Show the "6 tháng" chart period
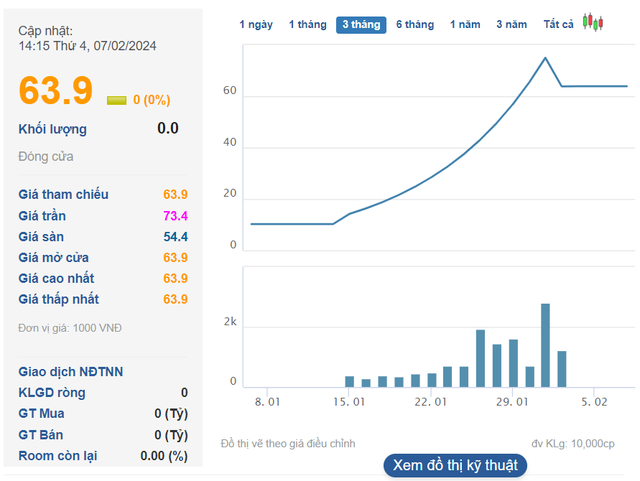Image resolution: width=640 pixels, height=481 pixels. (x=415, y=24)
